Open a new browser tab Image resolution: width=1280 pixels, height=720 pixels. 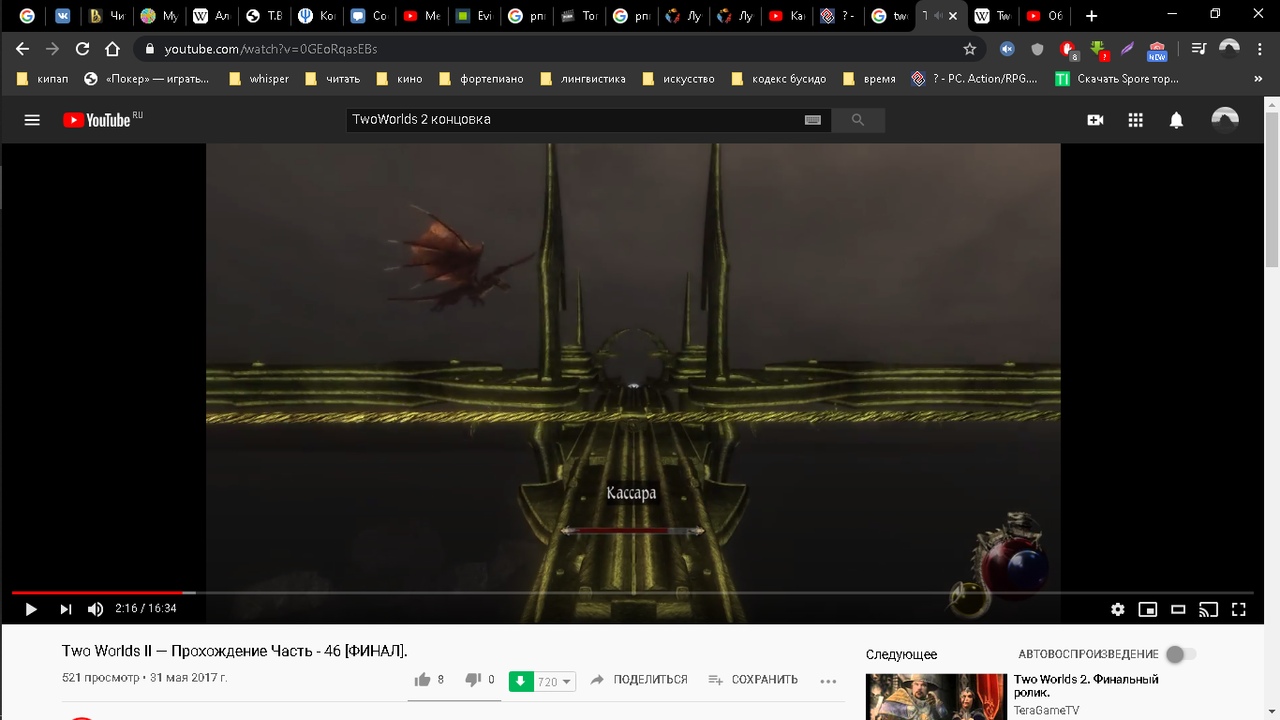pos(1091,16)
